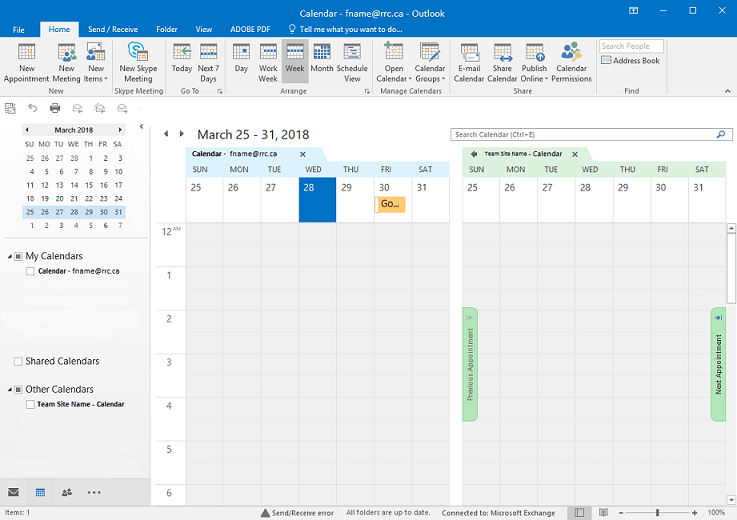
Task: Close the fname@rrc.ca calendar tab
Action: pyautogui.click(x=303, y=154)
